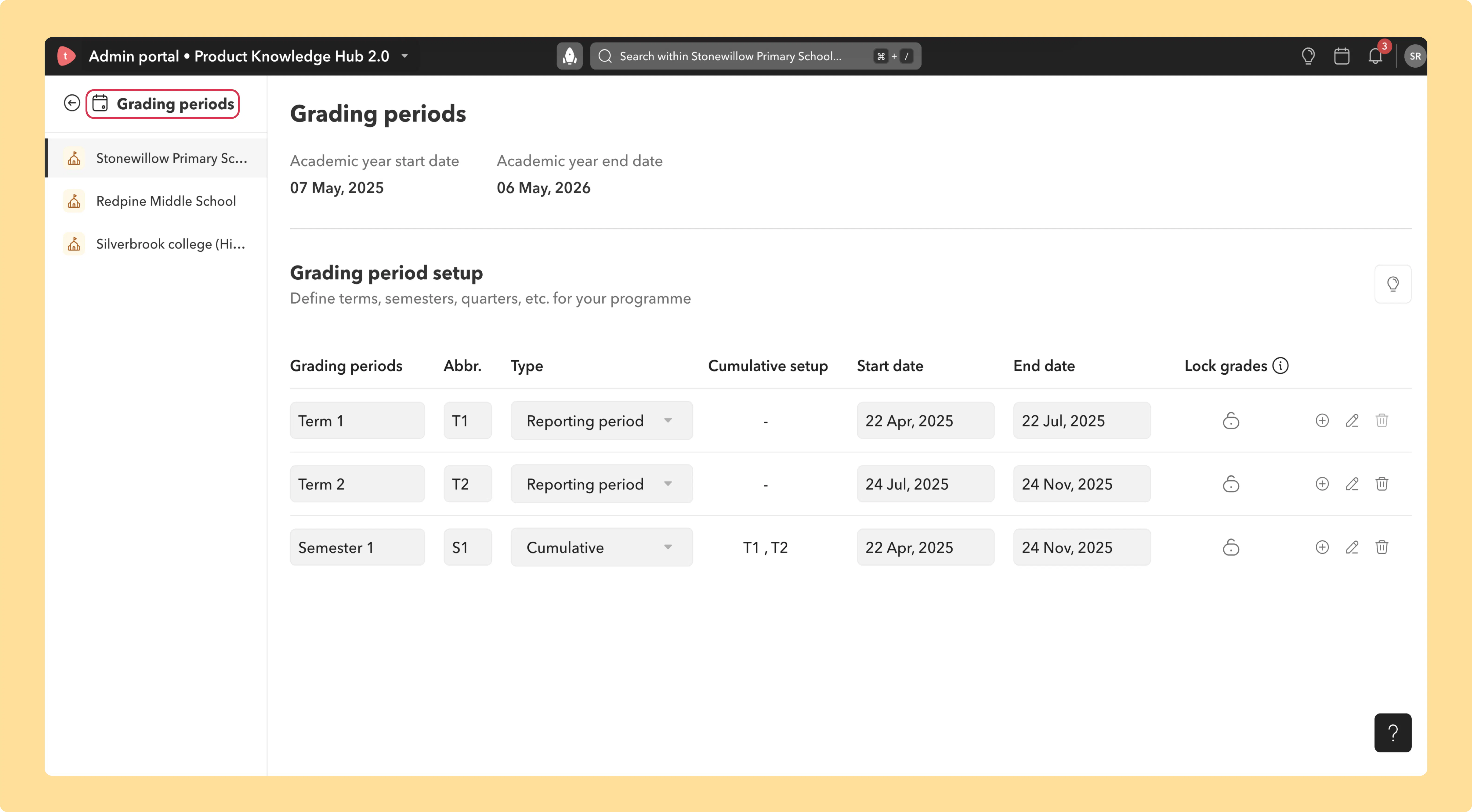Click the S1 abbreviation field
This screenshot has height=812, width=1472.
(467, 547)
